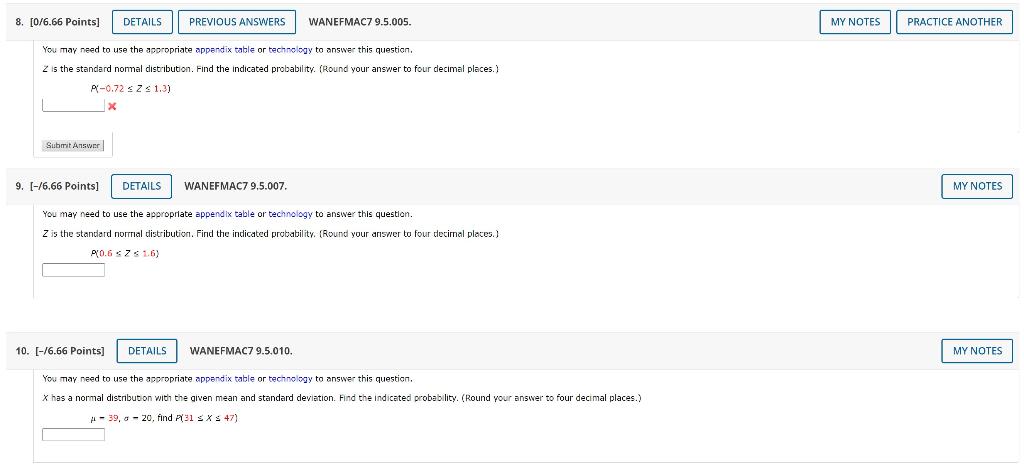Open DETAILS for question 10

[x=147, y=351]
